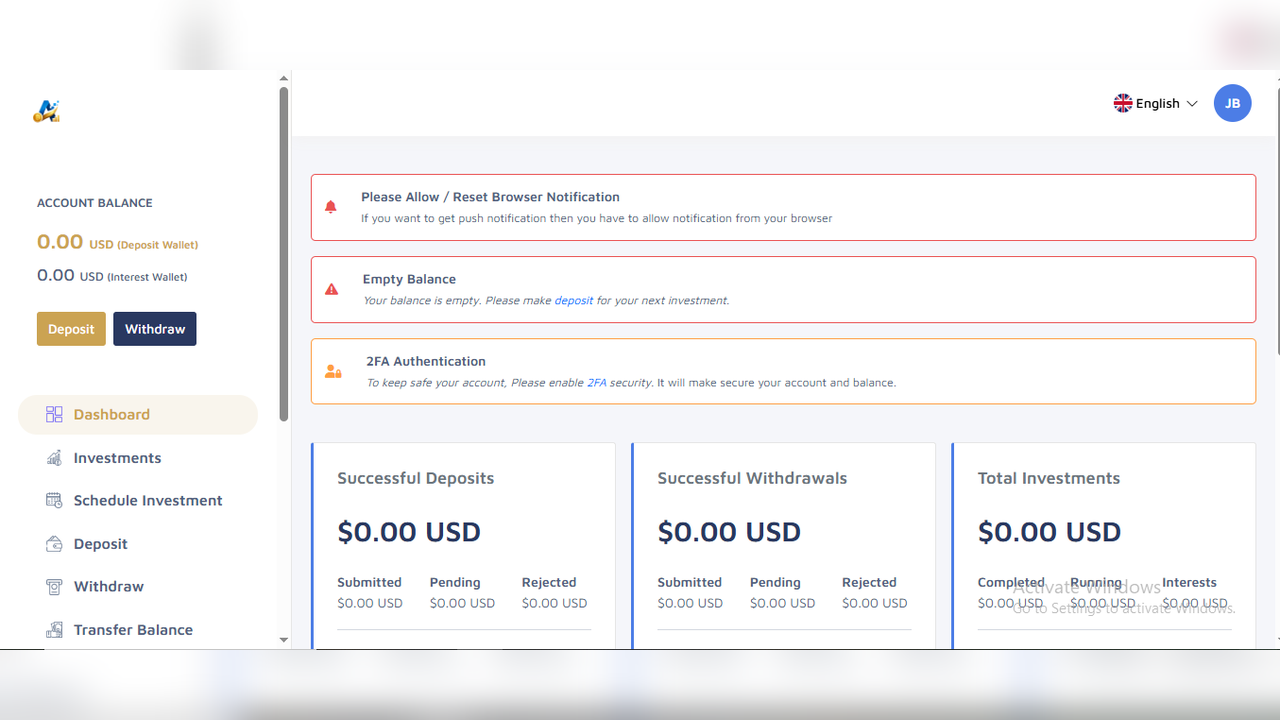Click the site logo in sidebar

tap(47, 111)
